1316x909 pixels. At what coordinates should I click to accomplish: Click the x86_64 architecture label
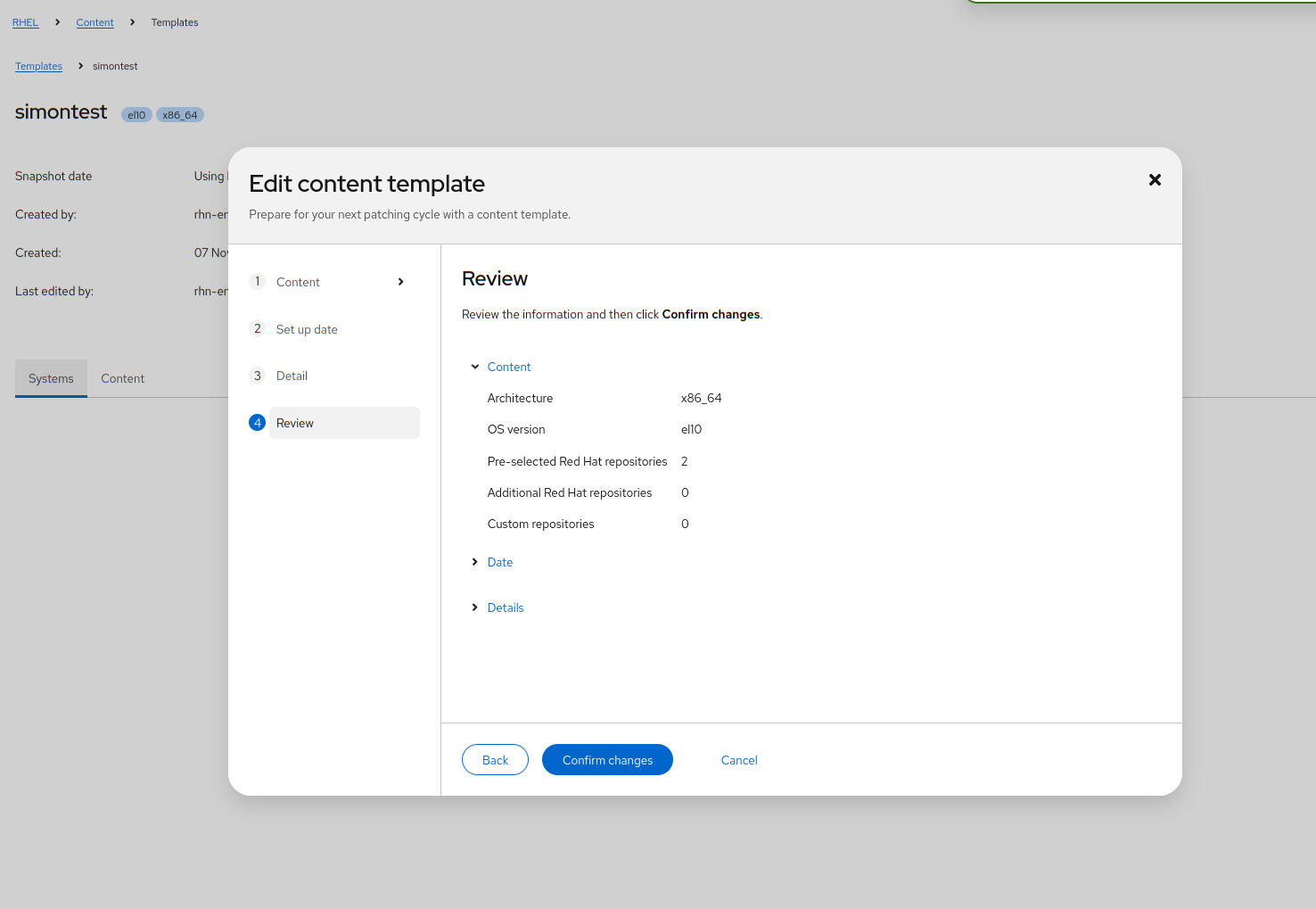pyautogui.click(x=180, y=115)
